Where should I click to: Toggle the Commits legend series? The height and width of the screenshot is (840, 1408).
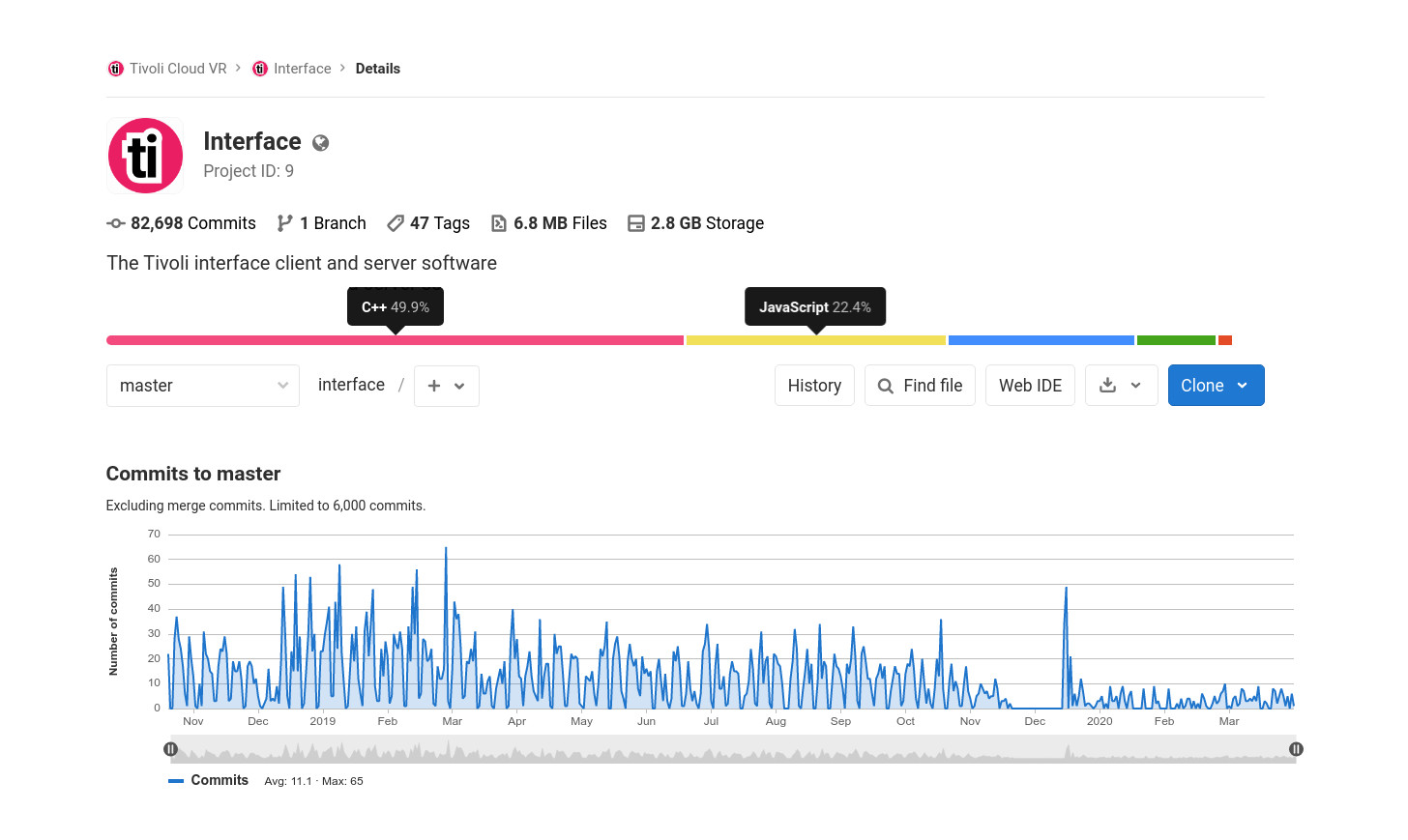[209, 780]
